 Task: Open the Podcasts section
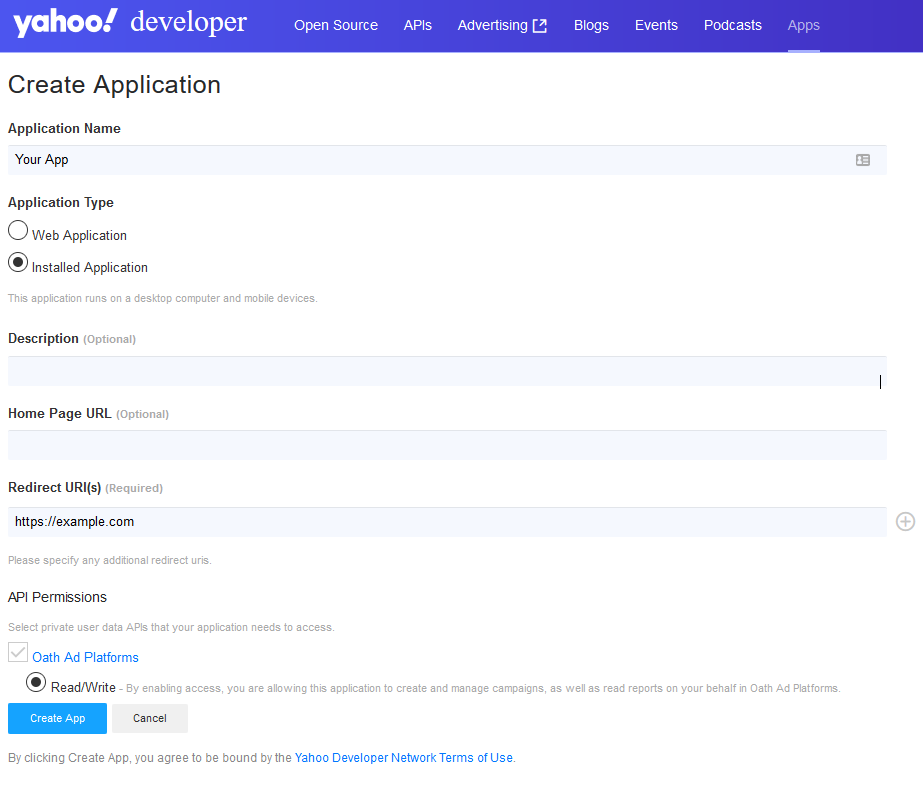click(732, 25)
